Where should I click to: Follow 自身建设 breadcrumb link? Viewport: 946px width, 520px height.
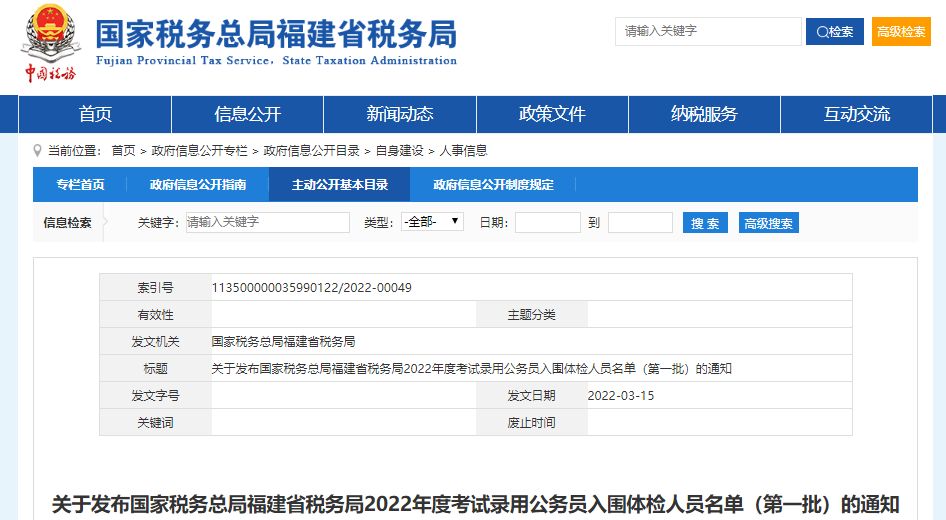(x=399, y=151)
